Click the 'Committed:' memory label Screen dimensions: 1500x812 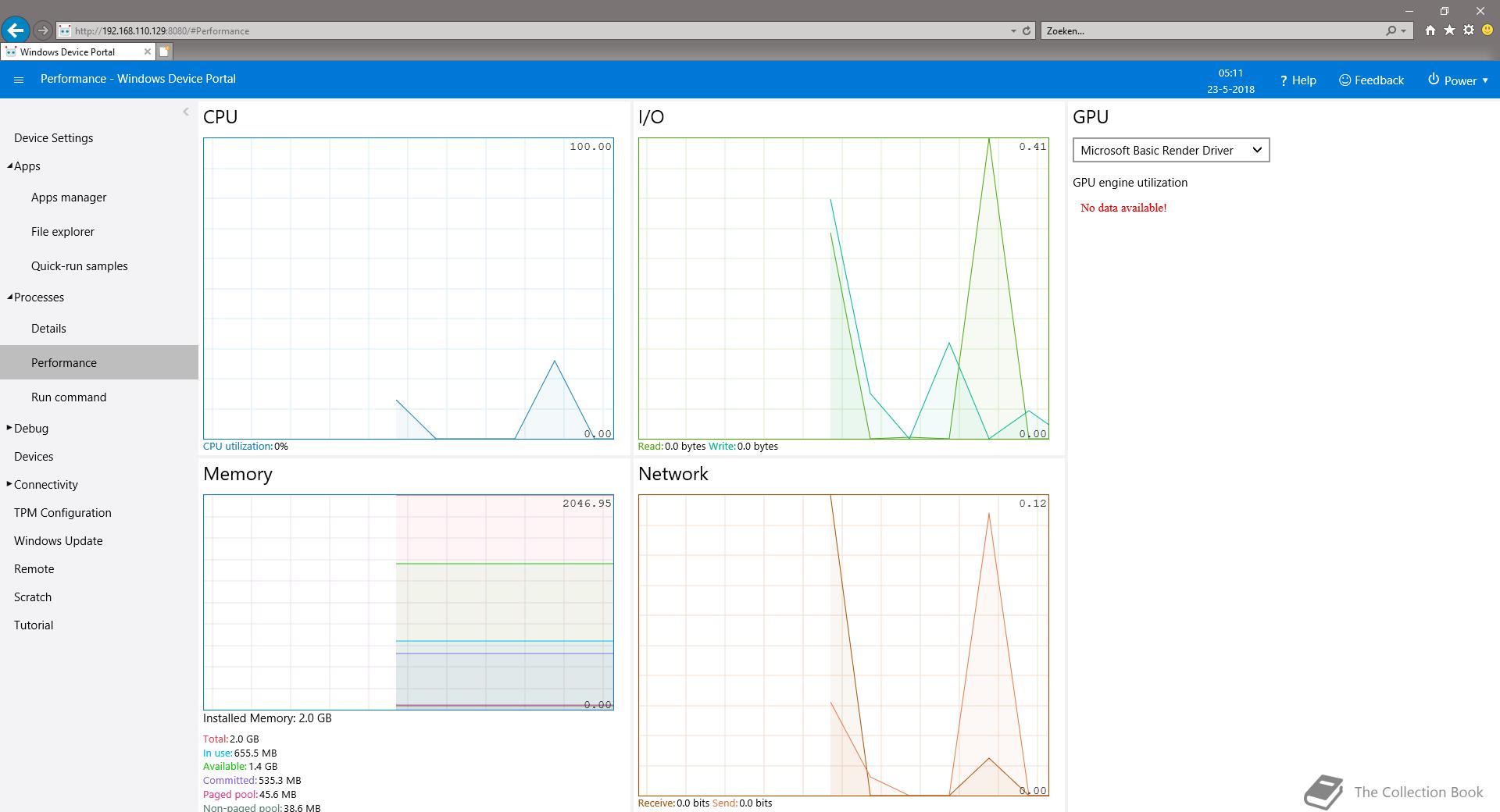pos(230,781)
